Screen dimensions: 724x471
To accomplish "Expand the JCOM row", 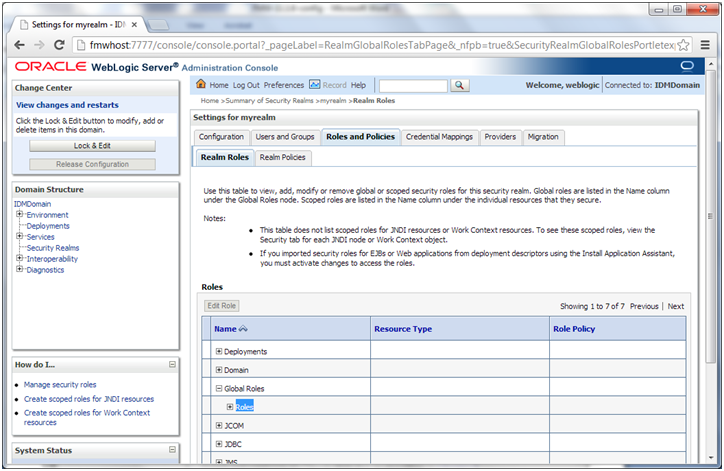I will click(x=219, y=425).
